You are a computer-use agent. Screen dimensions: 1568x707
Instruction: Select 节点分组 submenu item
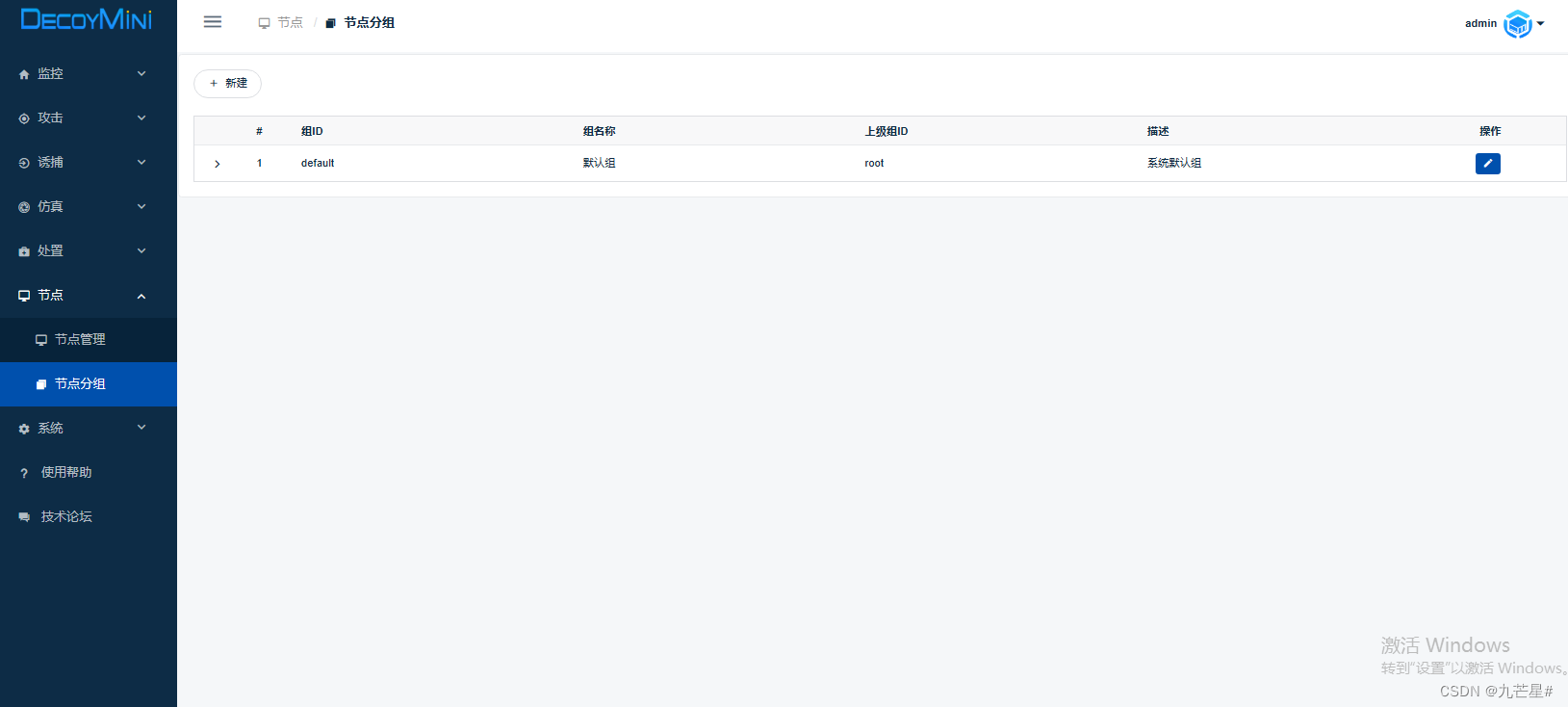(x=89, y=383)
